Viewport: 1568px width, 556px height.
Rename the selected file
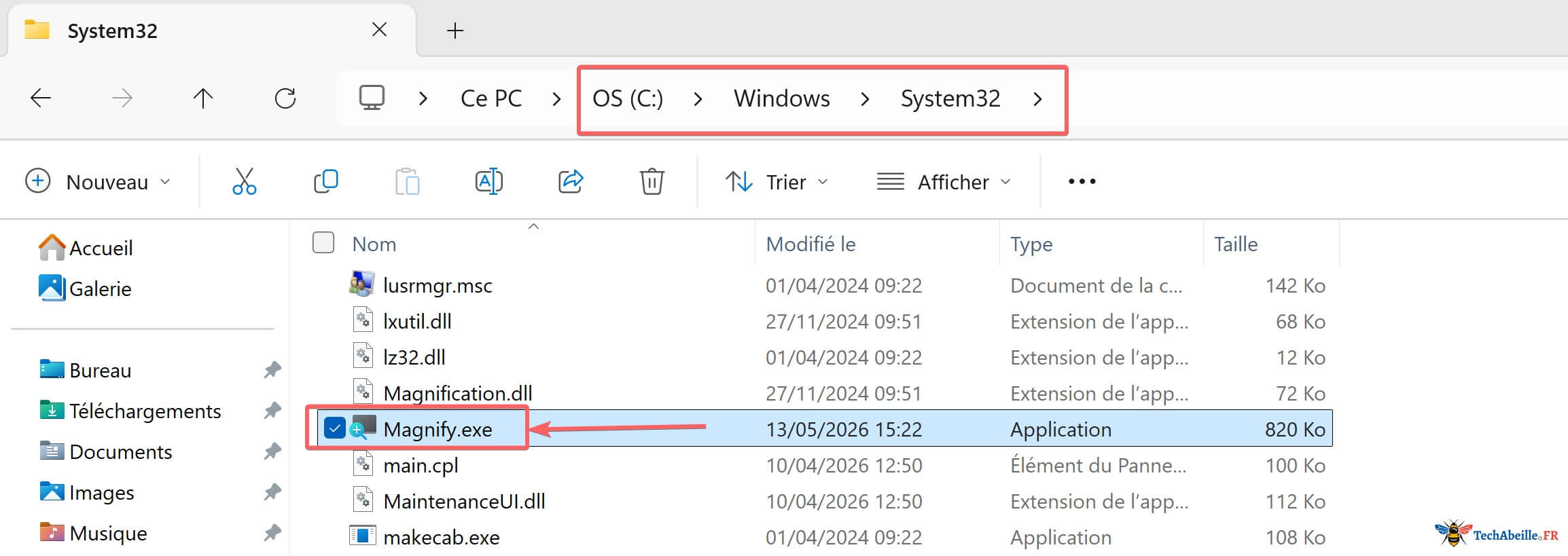pyautogui.click(x=489, y=181)
